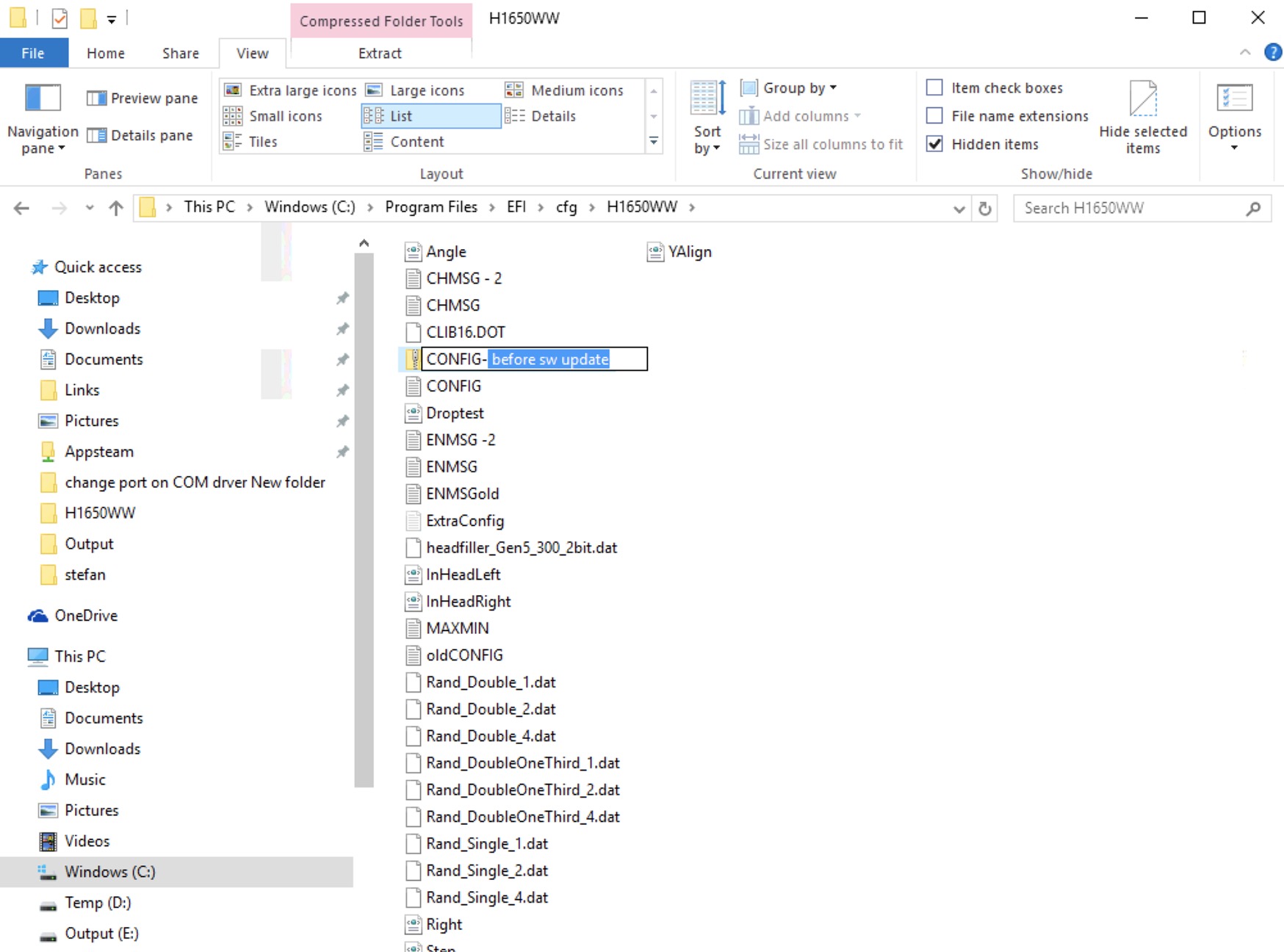Select the YAlign file

click(679, 252)
